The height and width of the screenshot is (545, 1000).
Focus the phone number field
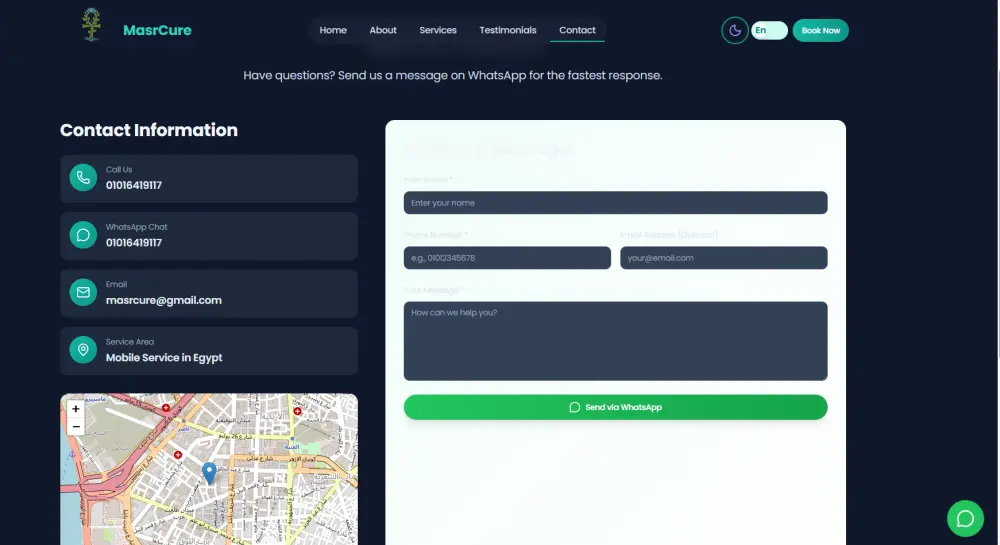point(507,258)
